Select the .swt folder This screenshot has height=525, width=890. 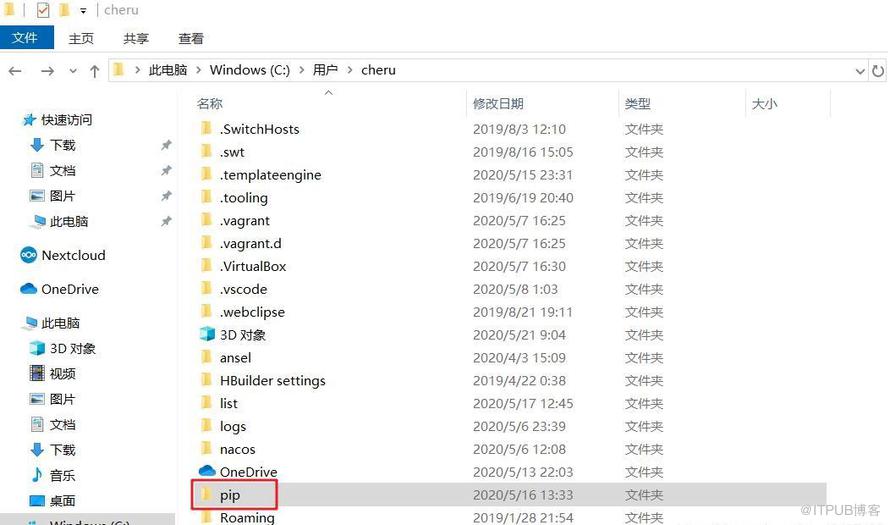[233, 152]
